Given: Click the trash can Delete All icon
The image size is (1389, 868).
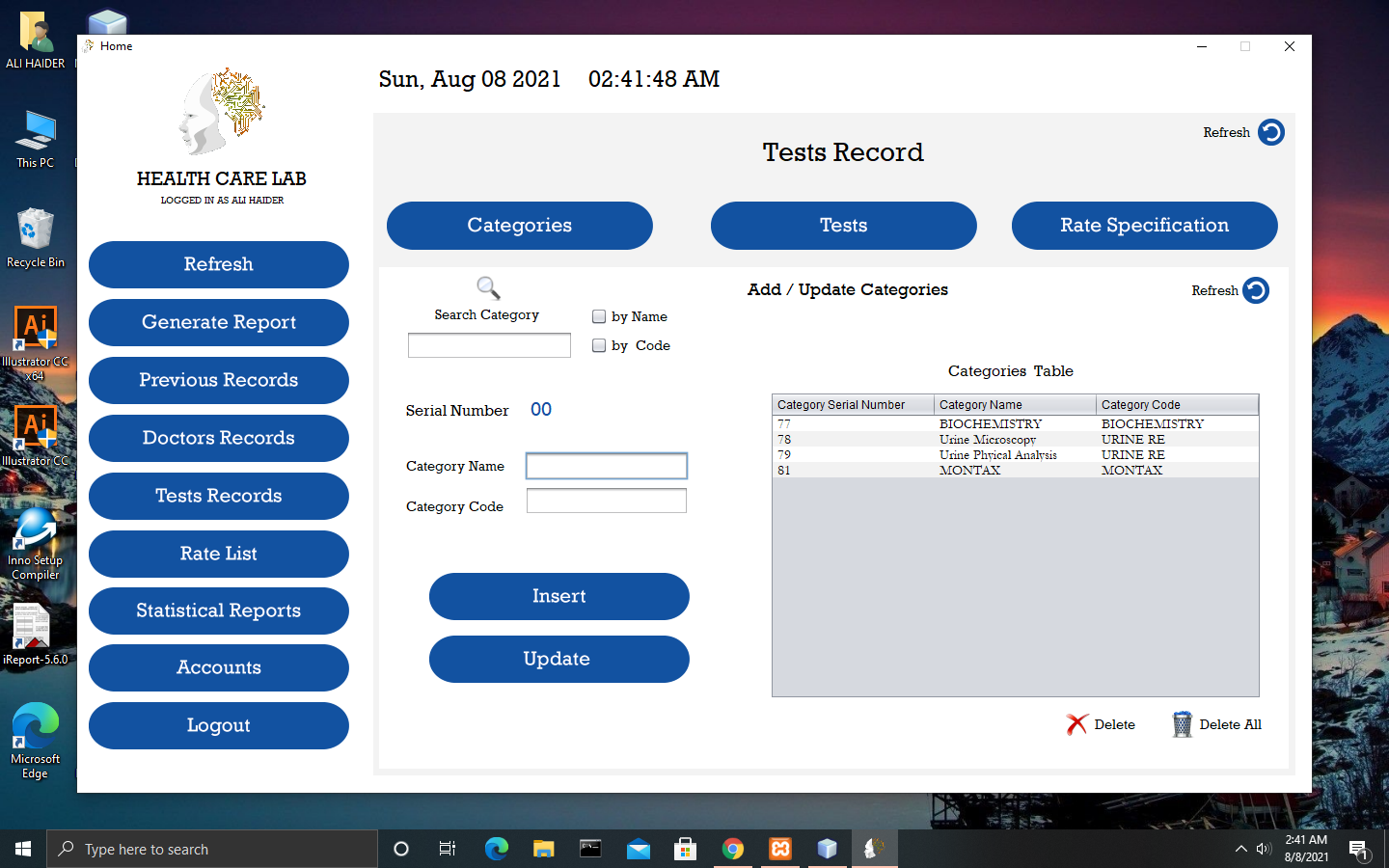Looking at the screenshot, I should click(x=1181, y=723).
